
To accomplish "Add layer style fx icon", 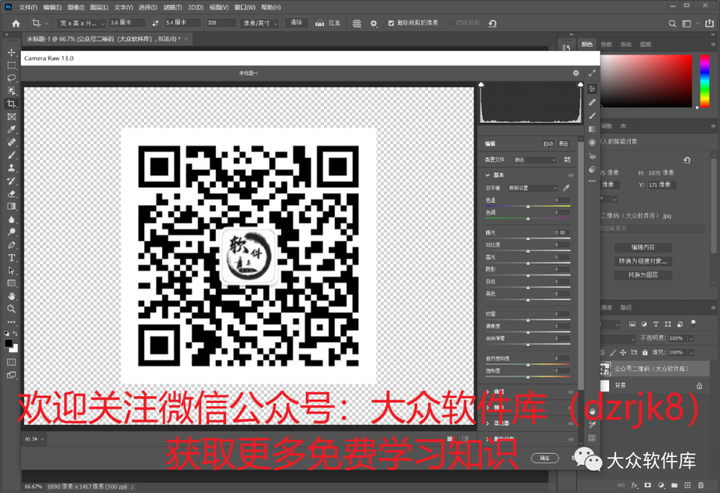I will point(634,485).
